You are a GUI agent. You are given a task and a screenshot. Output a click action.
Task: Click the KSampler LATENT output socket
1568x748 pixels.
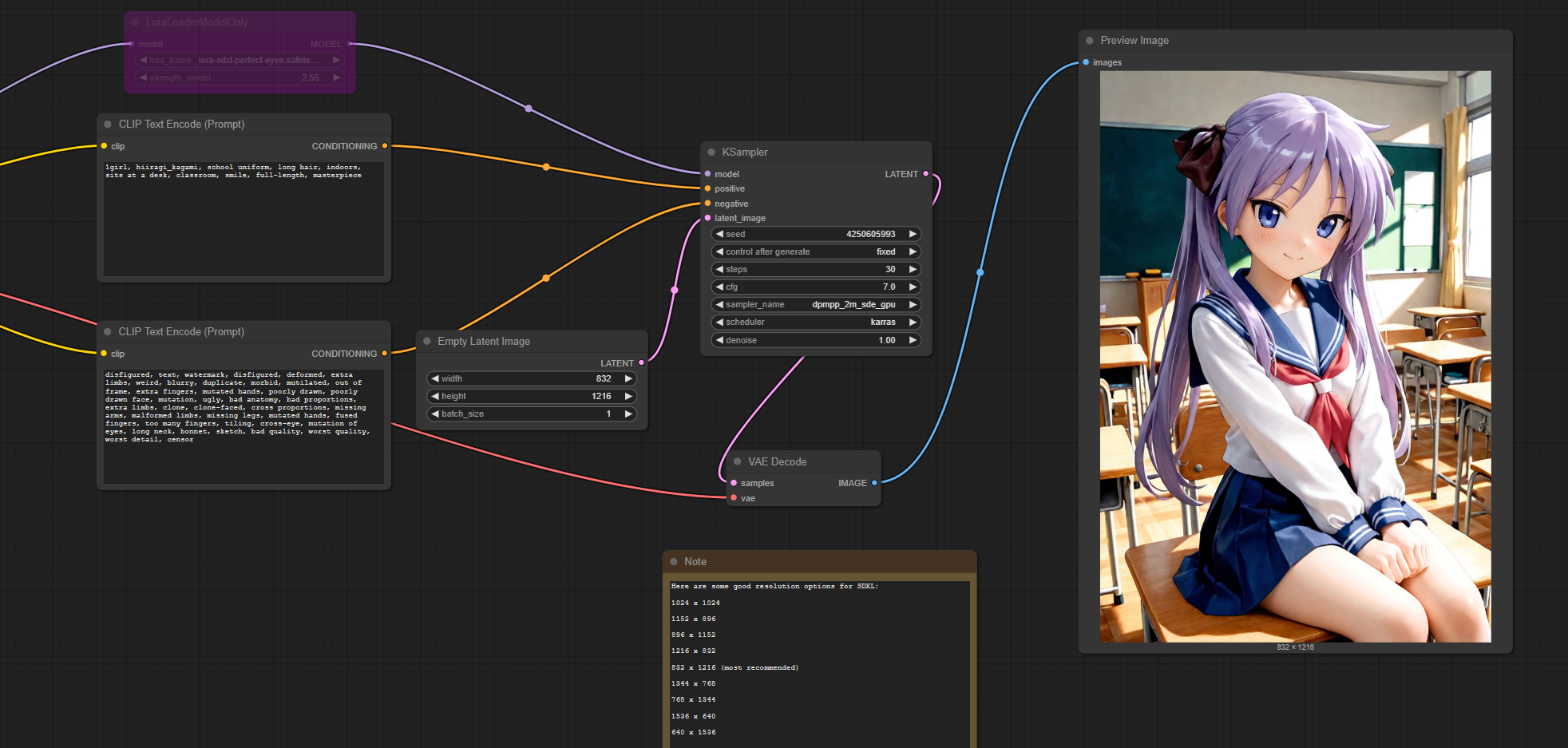[x=925, y=174]
